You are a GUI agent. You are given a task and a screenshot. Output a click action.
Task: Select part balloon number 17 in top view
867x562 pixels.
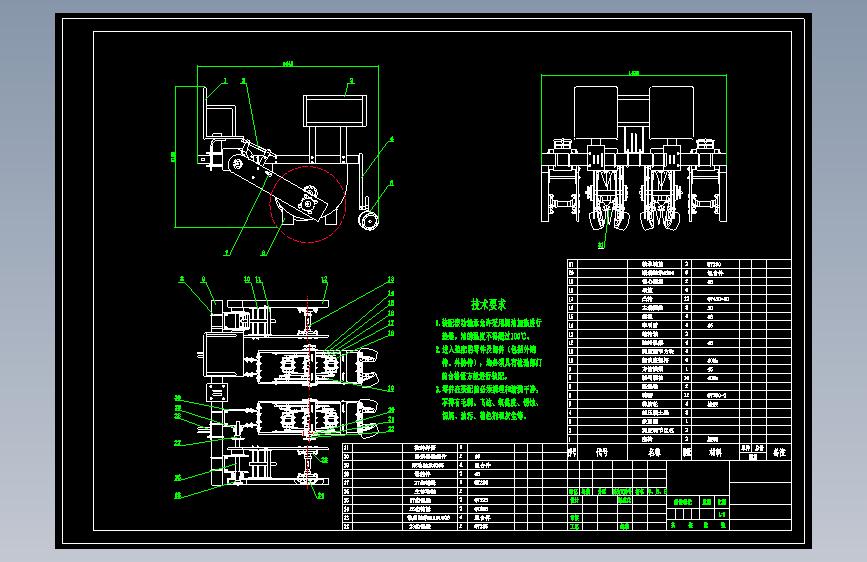coord(391,323)
